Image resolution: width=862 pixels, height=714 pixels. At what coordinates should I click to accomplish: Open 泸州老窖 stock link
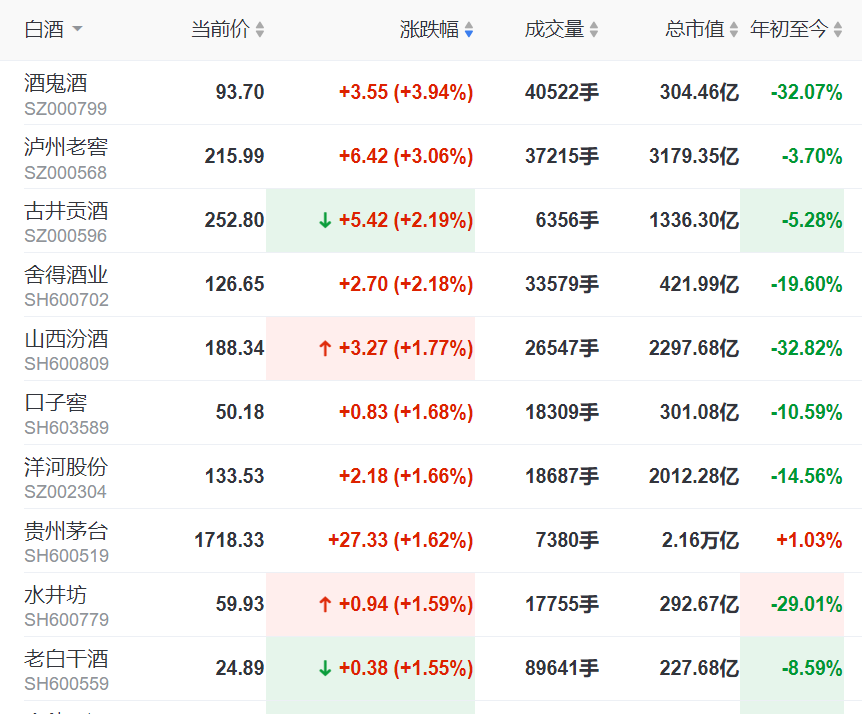pos(66,147)
